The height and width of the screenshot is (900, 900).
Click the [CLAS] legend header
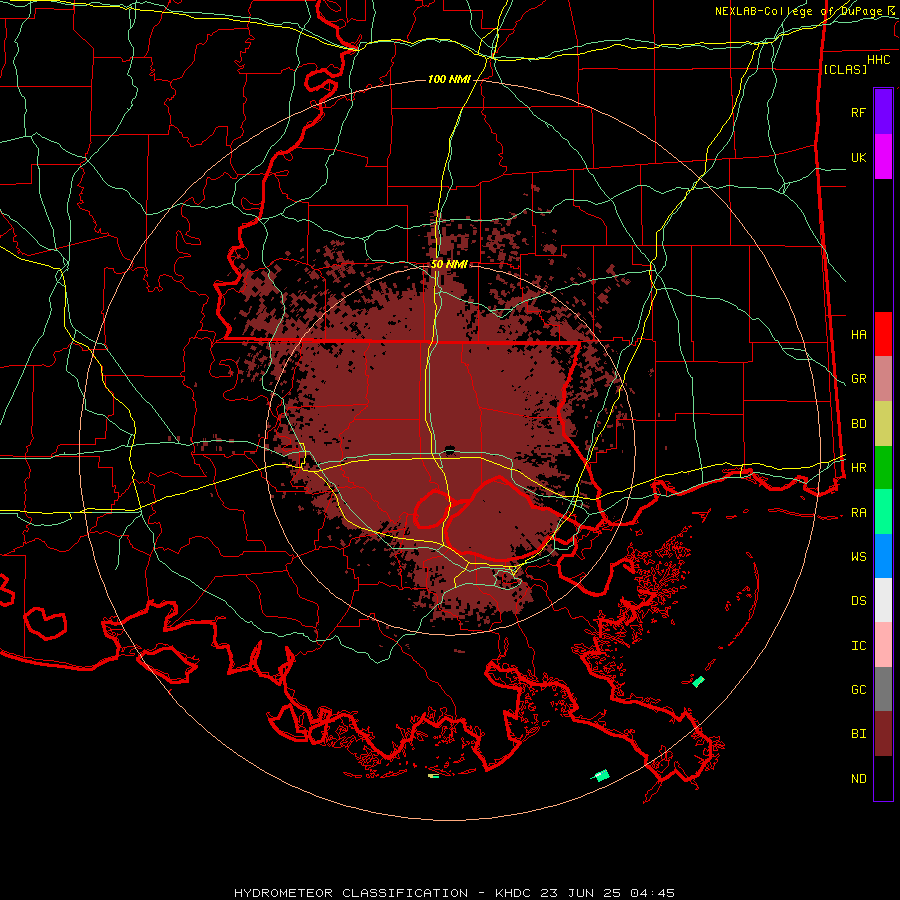coord(845,69)
